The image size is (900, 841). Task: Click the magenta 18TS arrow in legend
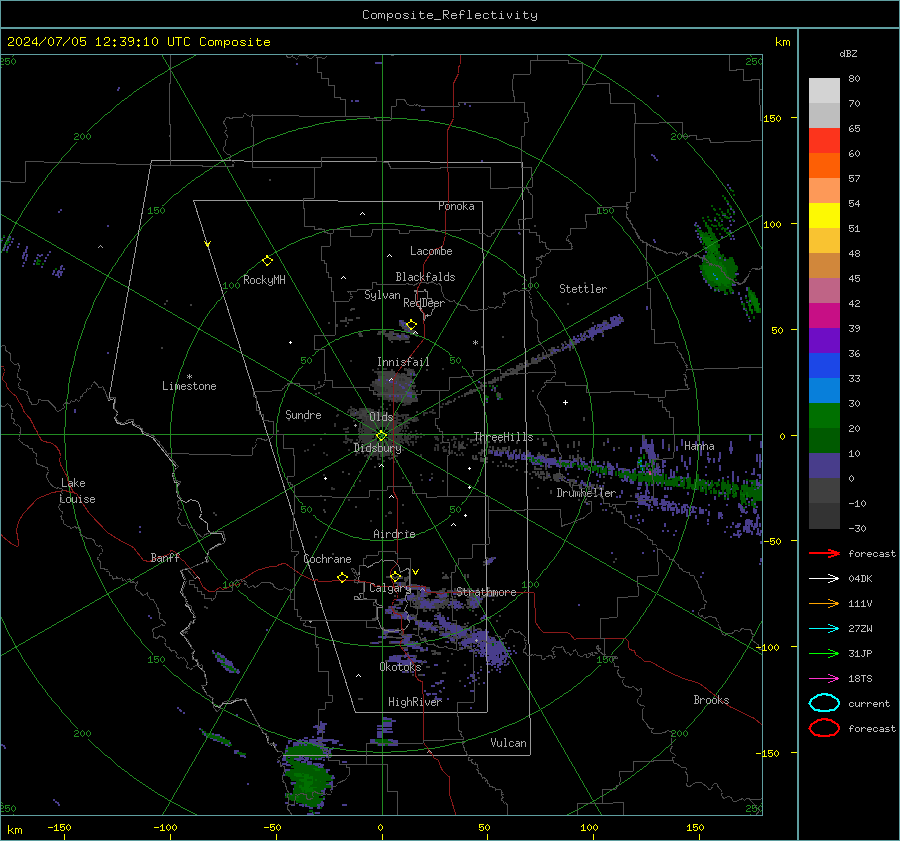(824, 678)
